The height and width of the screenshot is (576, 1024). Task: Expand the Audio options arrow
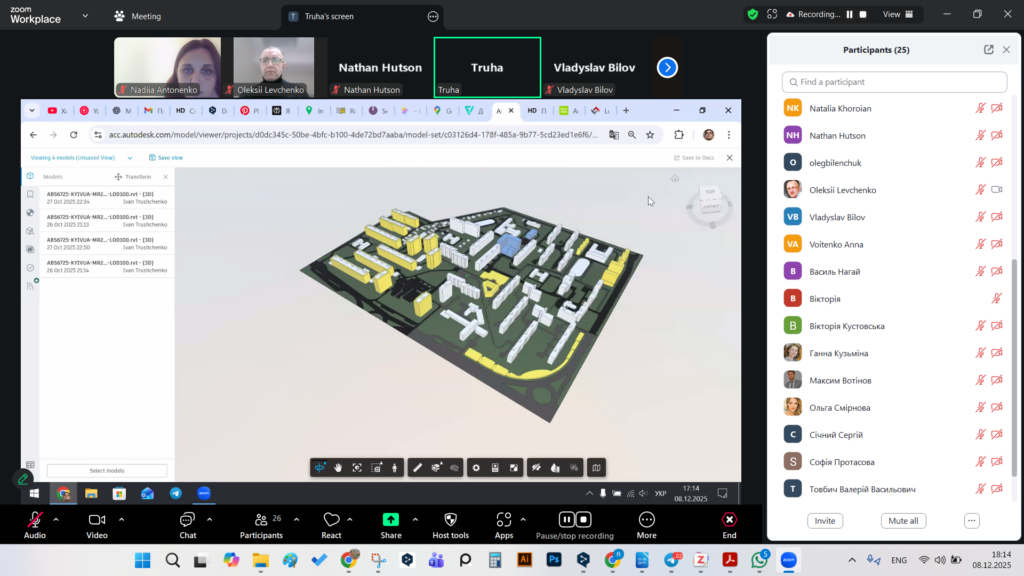pos(56,519)
